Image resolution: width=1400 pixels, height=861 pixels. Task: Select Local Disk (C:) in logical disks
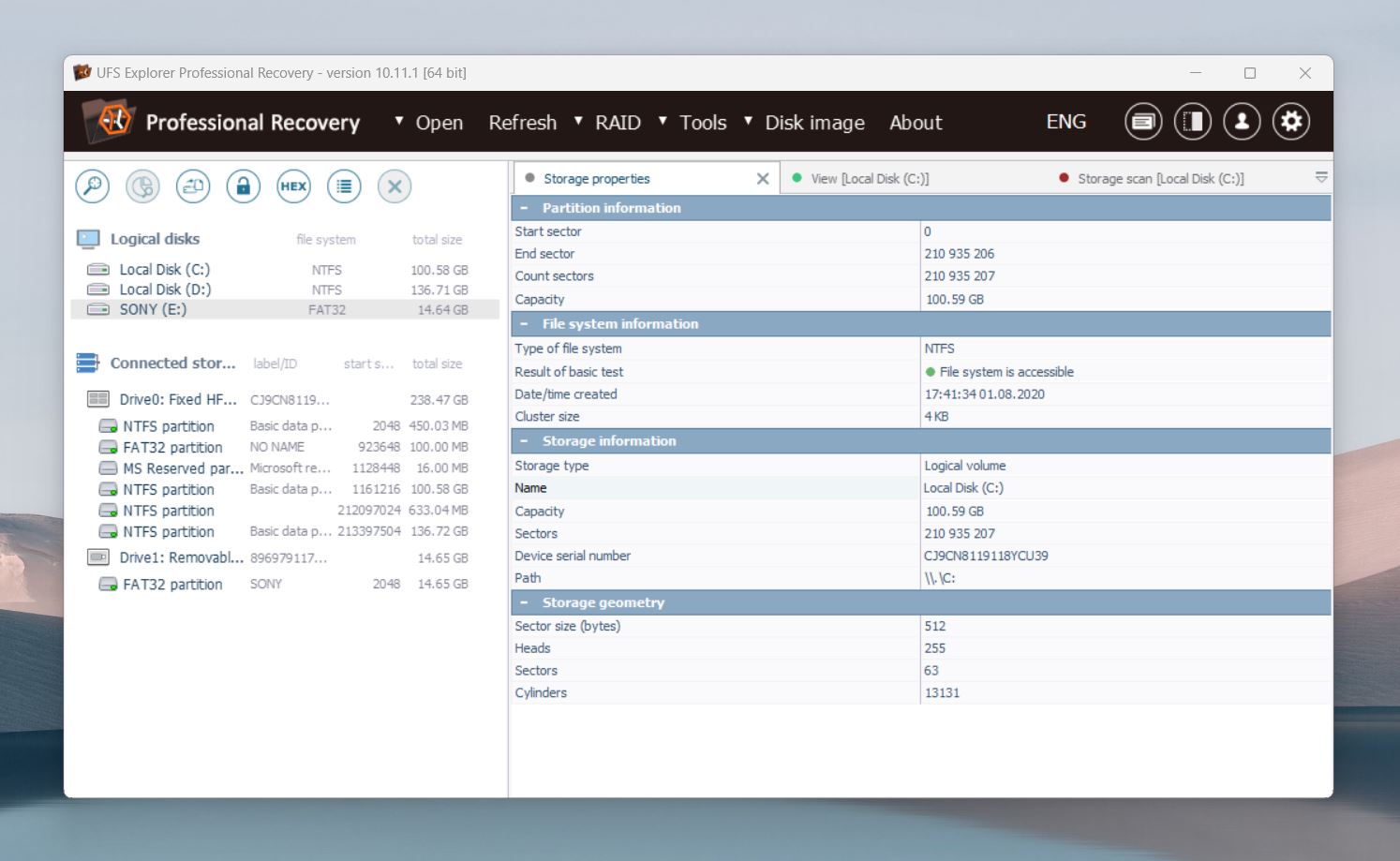click(x=285, y=270)
